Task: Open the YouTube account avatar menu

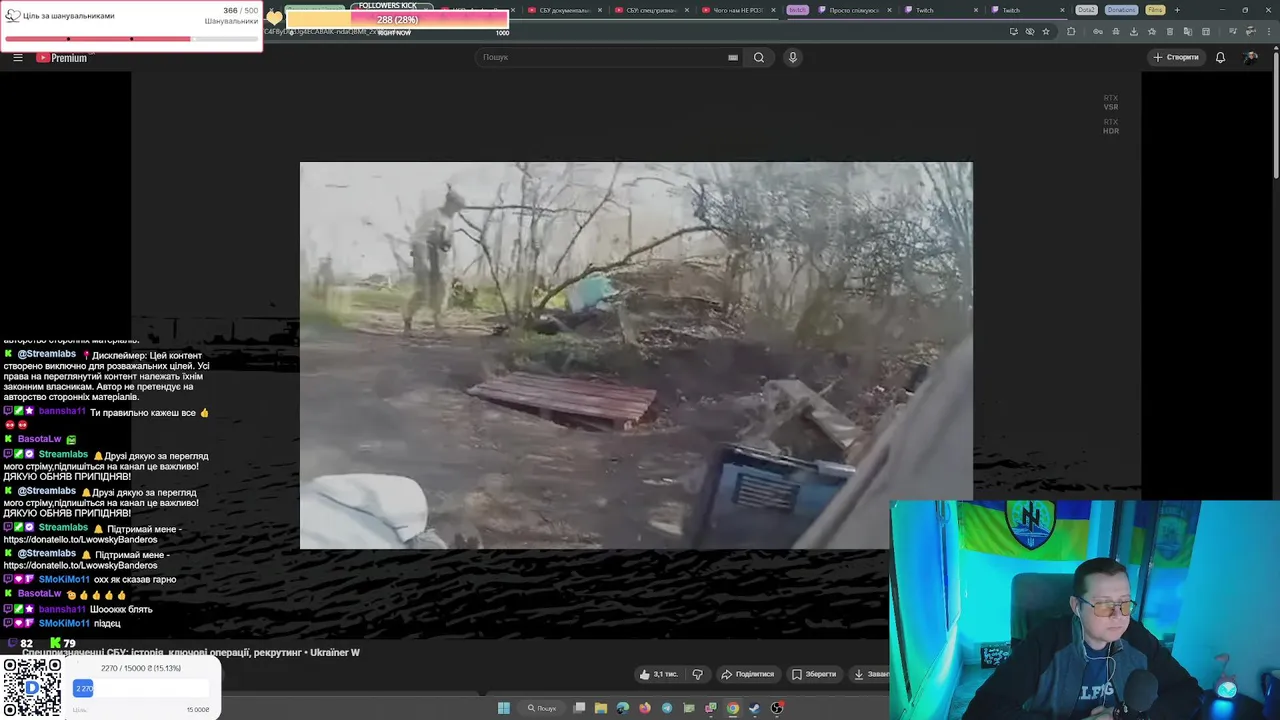Action: point(1250,57)
